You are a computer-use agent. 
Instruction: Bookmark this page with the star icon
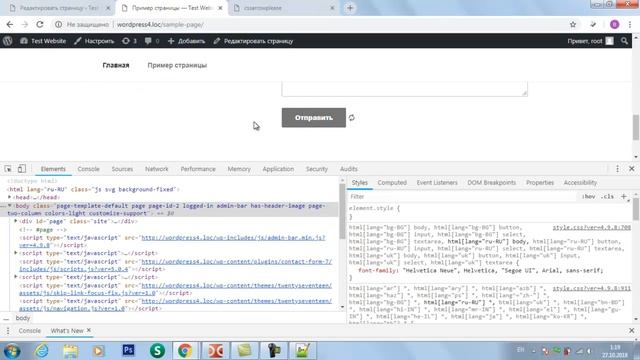(573, 24)
